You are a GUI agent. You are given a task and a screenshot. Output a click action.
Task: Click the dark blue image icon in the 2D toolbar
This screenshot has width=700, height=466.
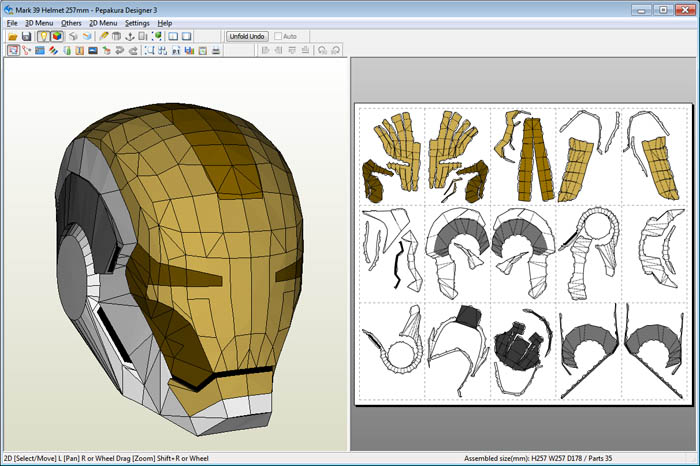[93, 50]
